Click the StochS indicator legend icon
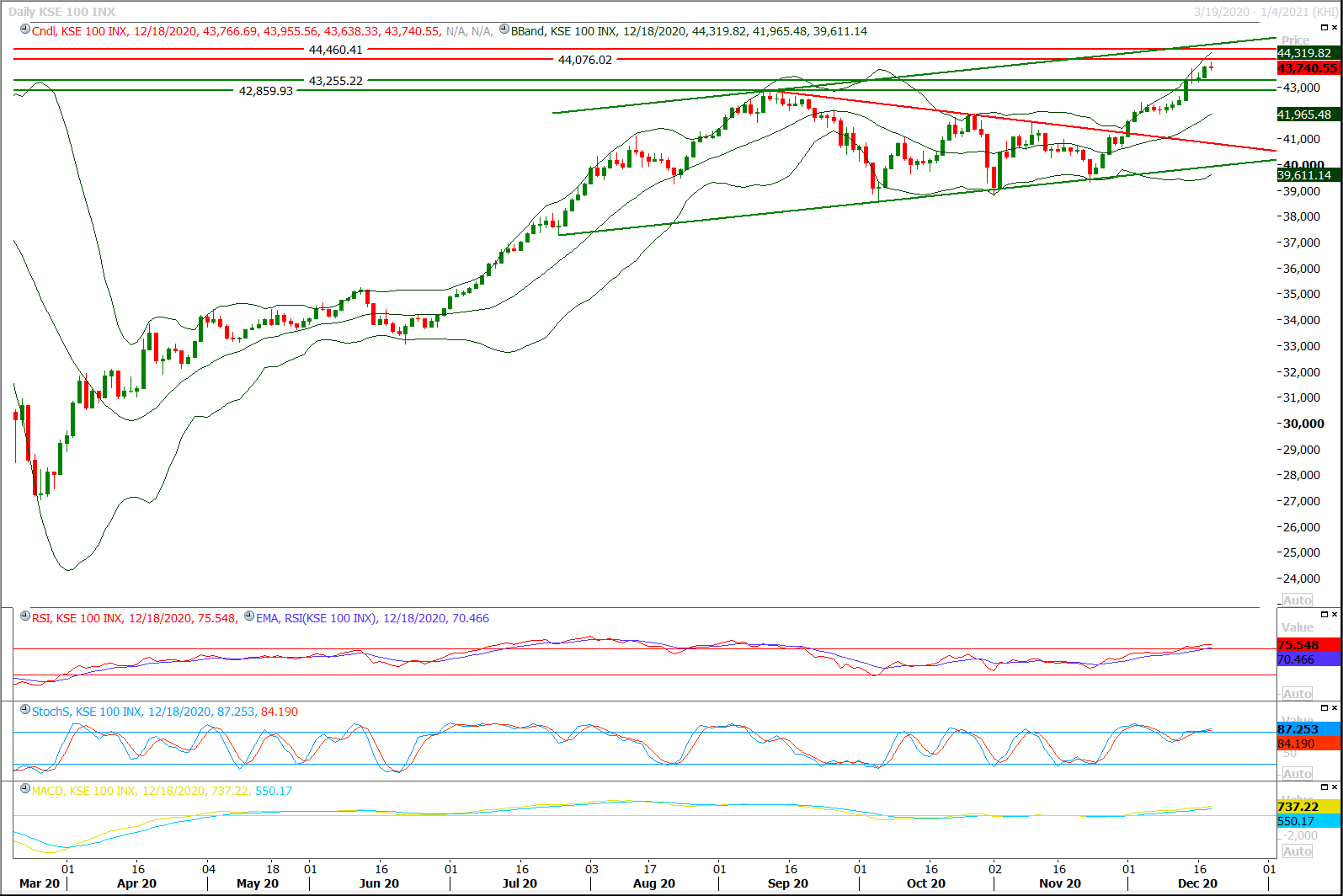1343x896 pixels. point(25,710)
